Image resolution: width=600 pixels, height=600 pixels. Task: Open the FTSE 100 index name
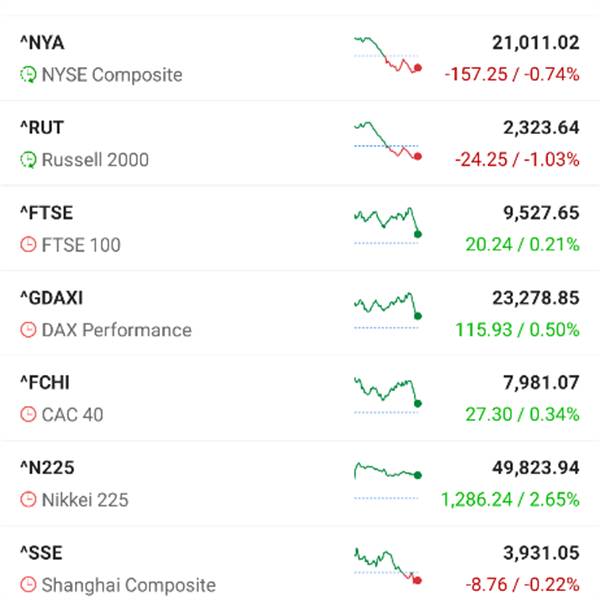tap(81, 245)
